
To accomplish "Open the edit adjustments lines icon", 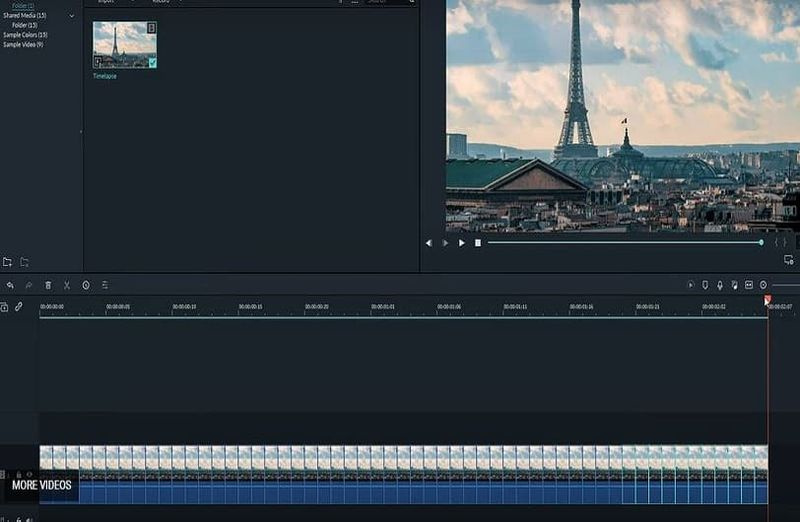I will (x=105, y=285).
